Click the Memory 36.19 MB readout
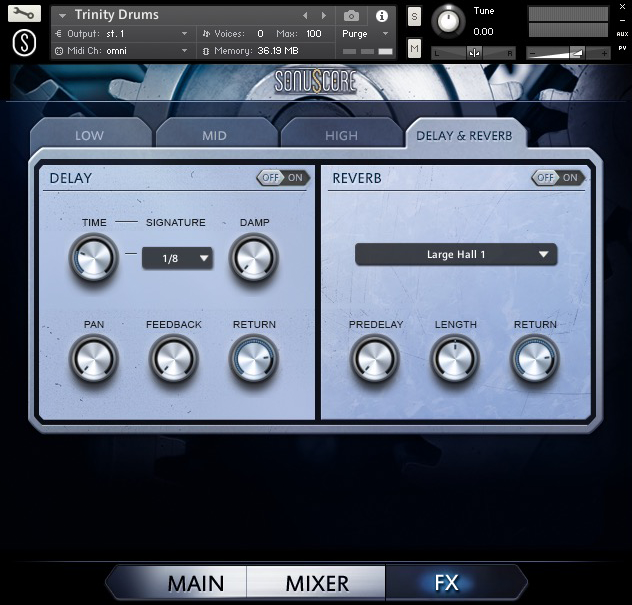Screen dimensions: 632x605 click(278, 51)
